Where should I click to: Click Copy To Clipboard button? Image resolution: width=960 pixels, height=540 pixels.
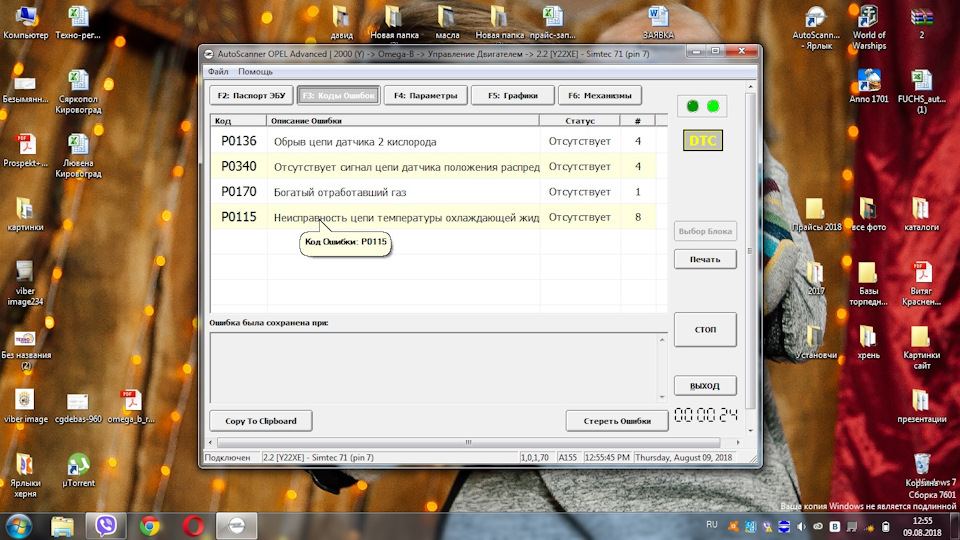(261, 421)
